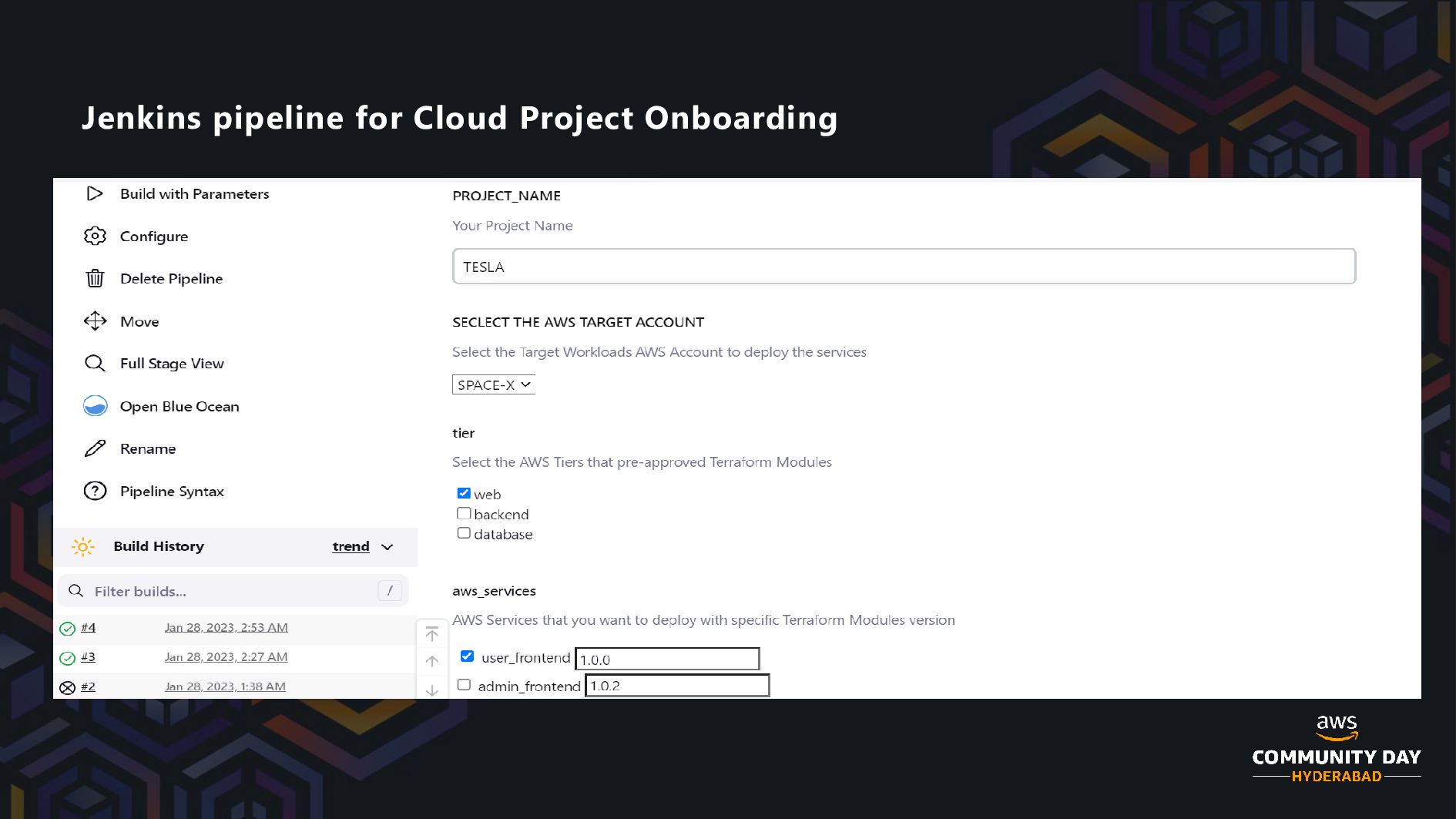Click the Full Stage View magnifier icon

point(95,363)
